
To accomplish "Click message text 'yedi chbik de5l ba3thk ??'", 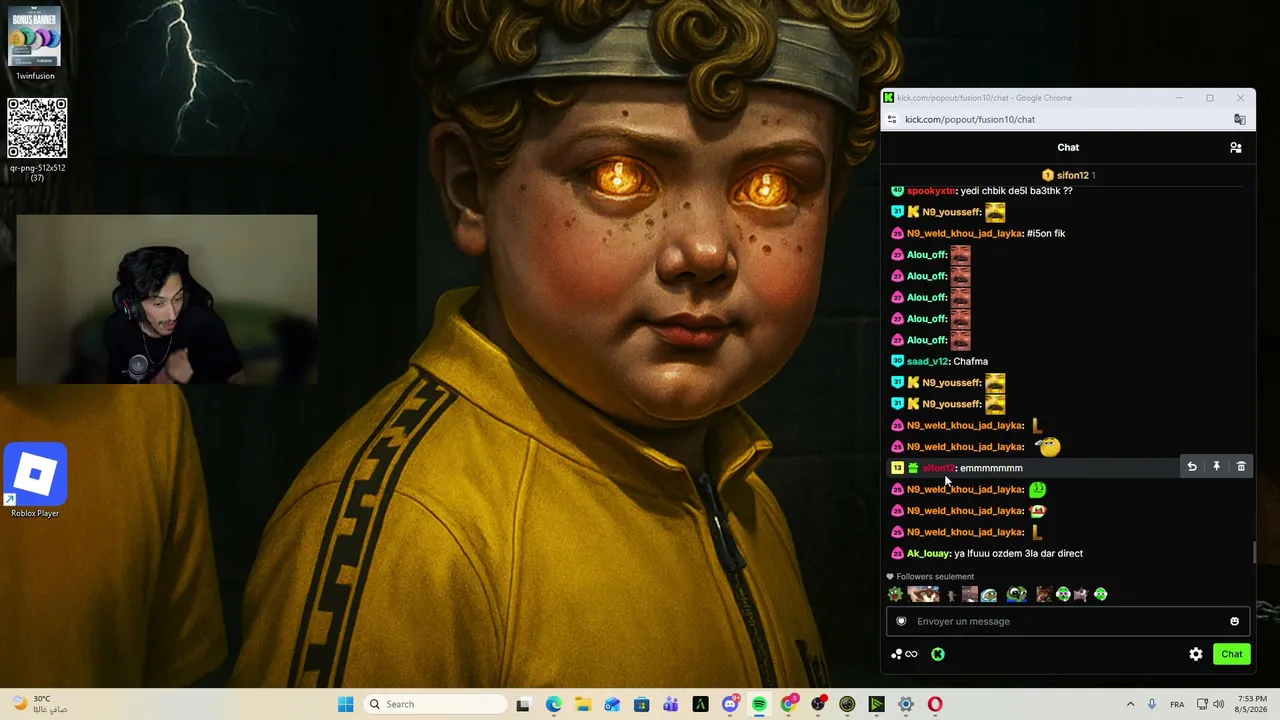I will pyautogui.click(x=1016, y=191).
